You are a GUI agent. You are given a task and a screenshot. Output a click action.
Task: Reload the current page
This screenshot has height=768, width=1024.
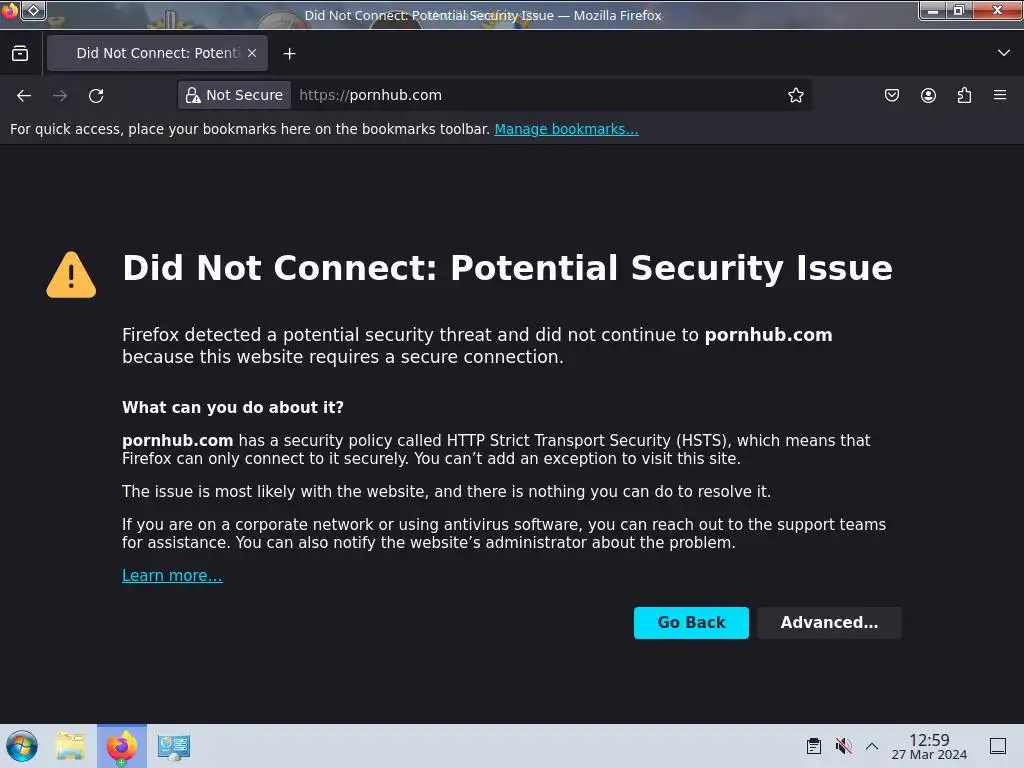pos(96,95)
